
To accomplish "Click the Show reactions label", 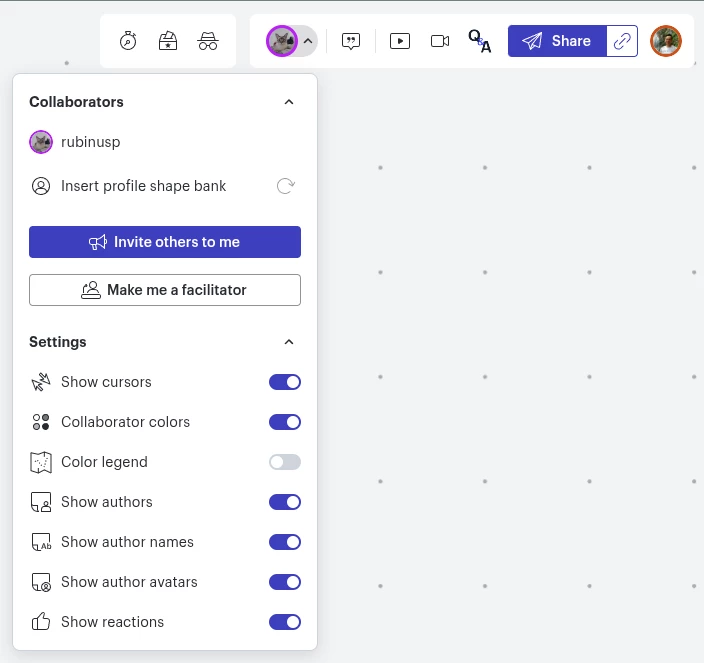I will pos(112,622).
